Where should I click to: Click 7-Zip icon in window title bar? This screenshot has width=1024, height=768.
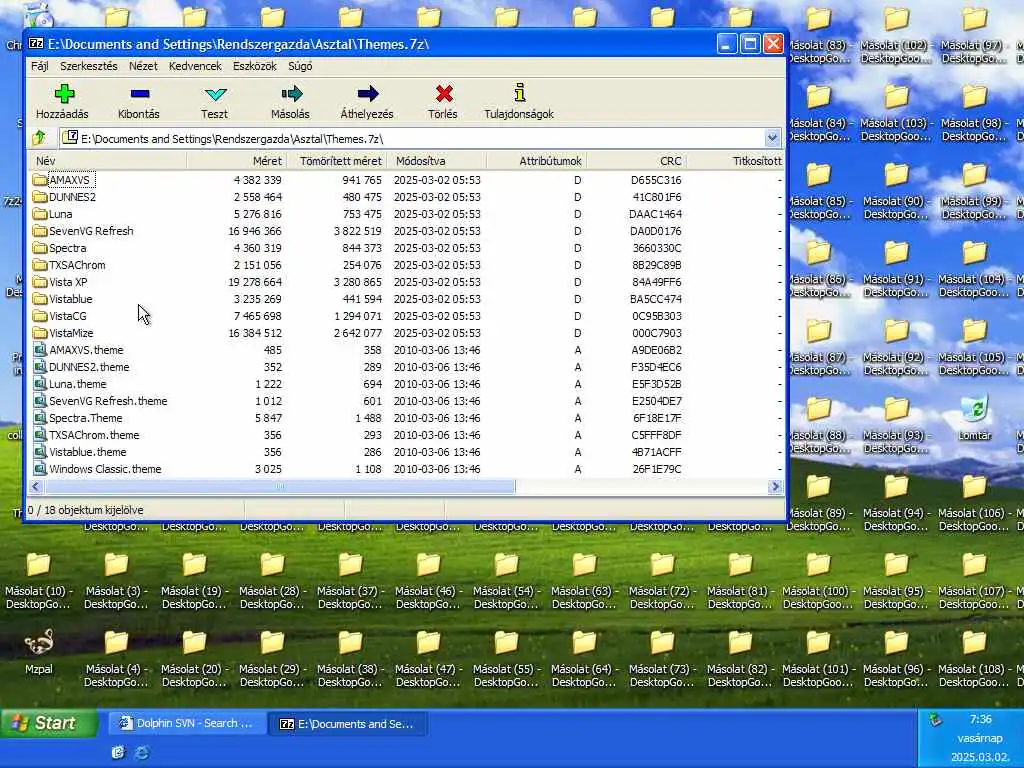coord(37,44)
